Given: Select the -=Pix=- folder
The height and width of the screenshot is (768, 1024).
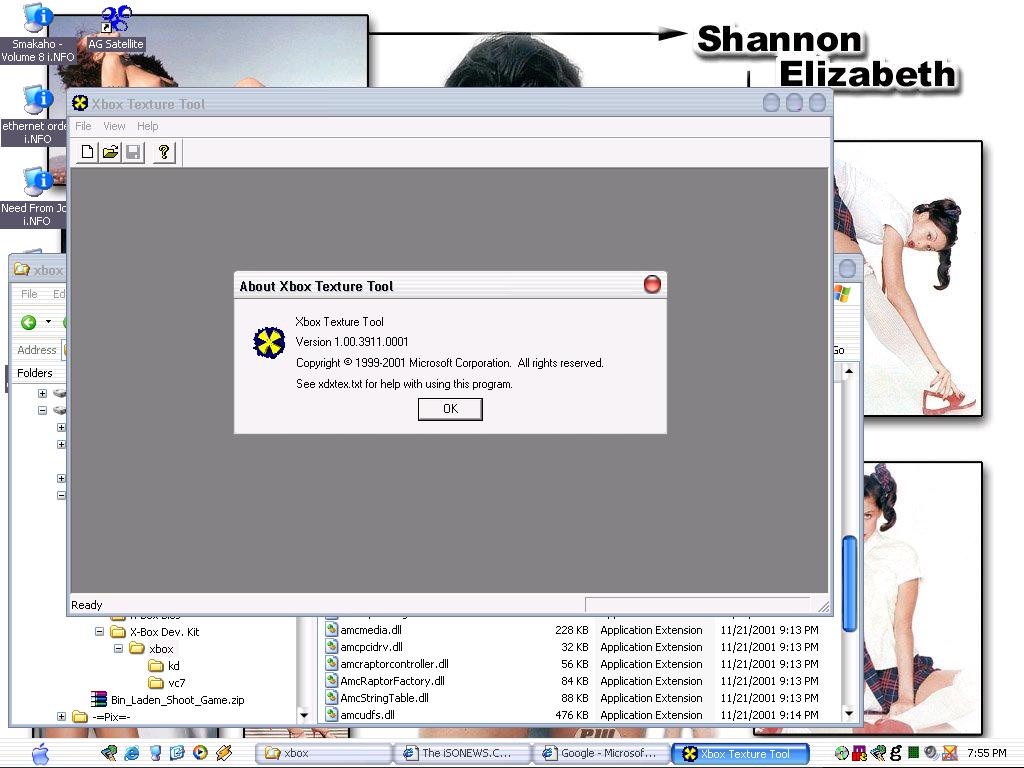Looking at the screenshot, I should 111,716.
